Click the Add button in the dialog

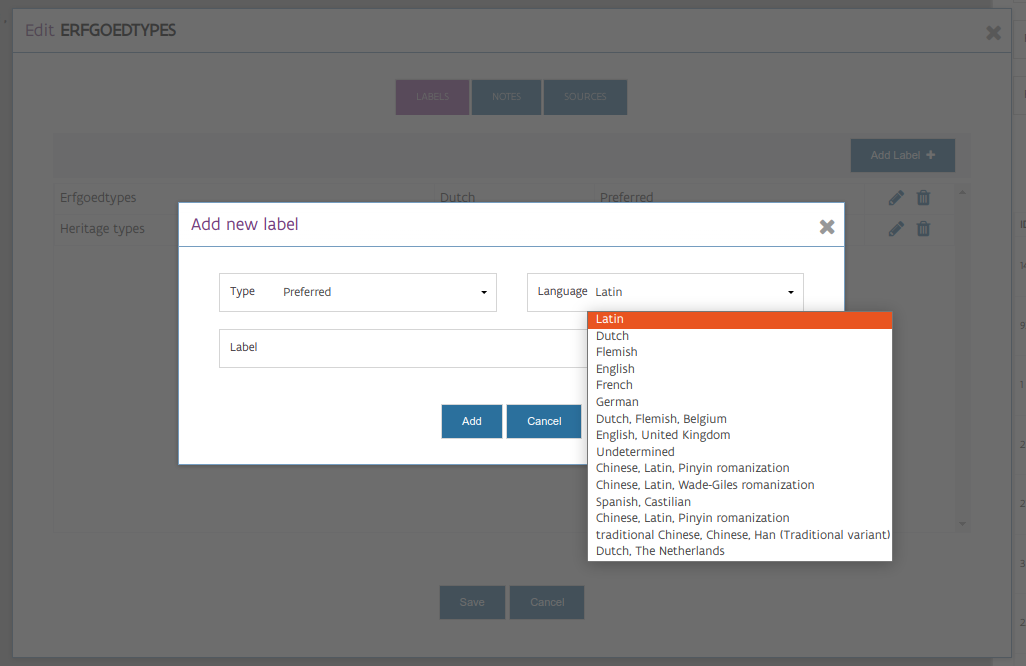point(471,421)
